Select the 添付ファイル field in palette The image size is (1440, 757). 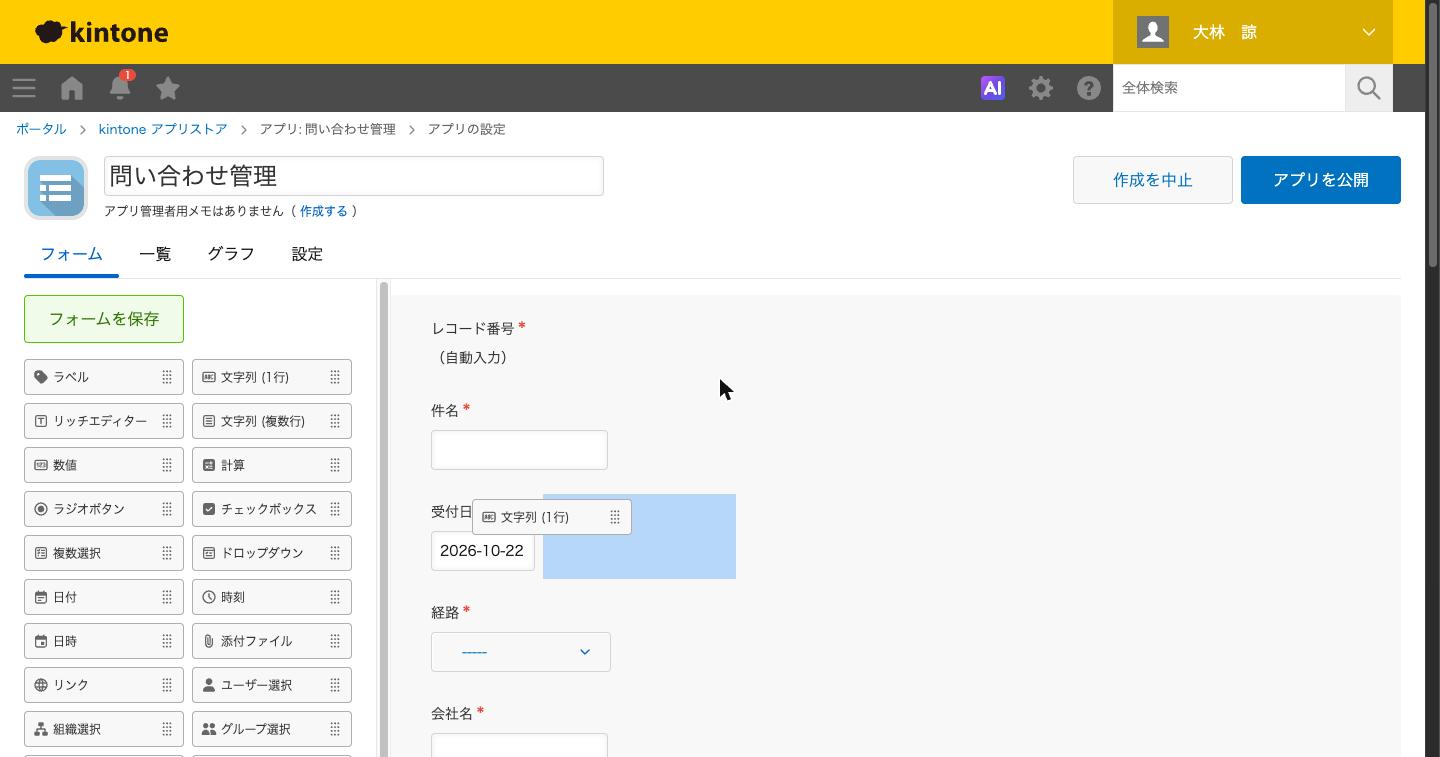point(272,641)
